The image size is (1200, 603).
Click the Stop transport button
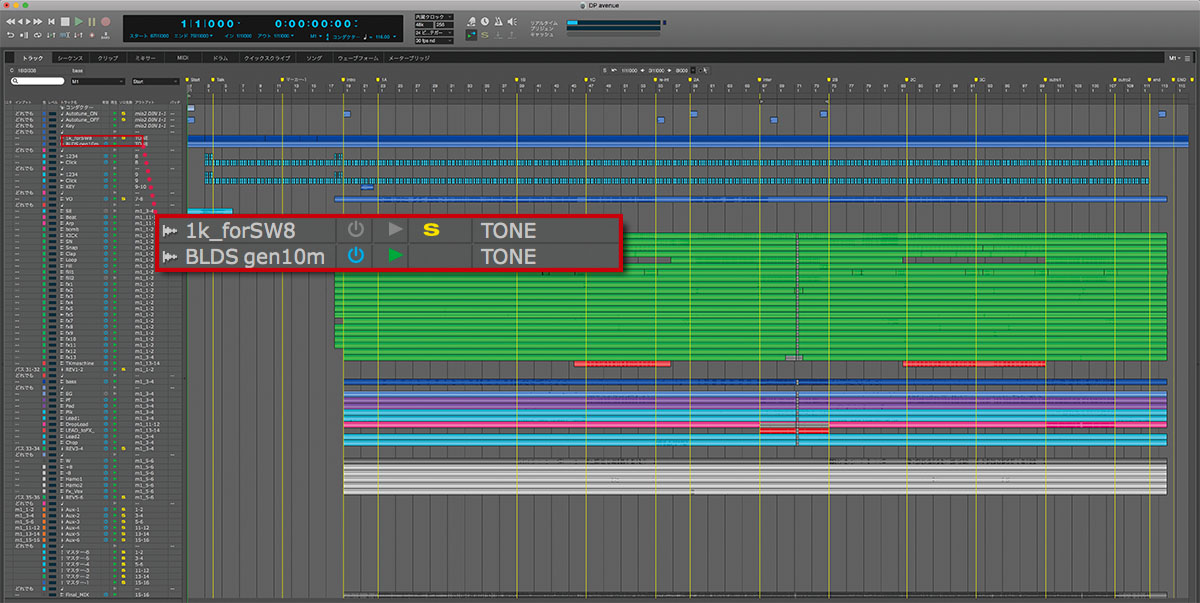click(65, 22)
